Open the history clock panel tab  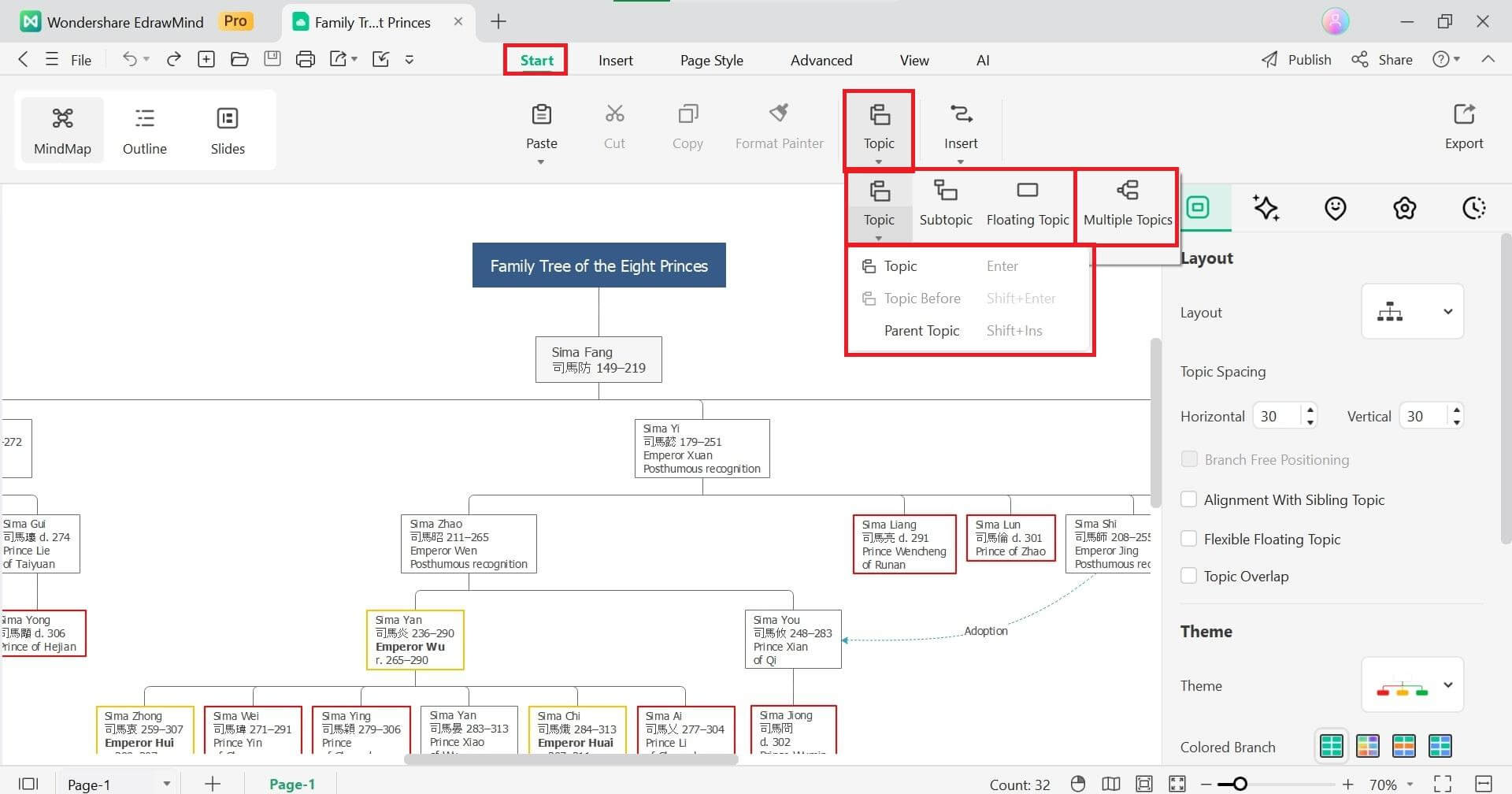[x=1474, y=208]
